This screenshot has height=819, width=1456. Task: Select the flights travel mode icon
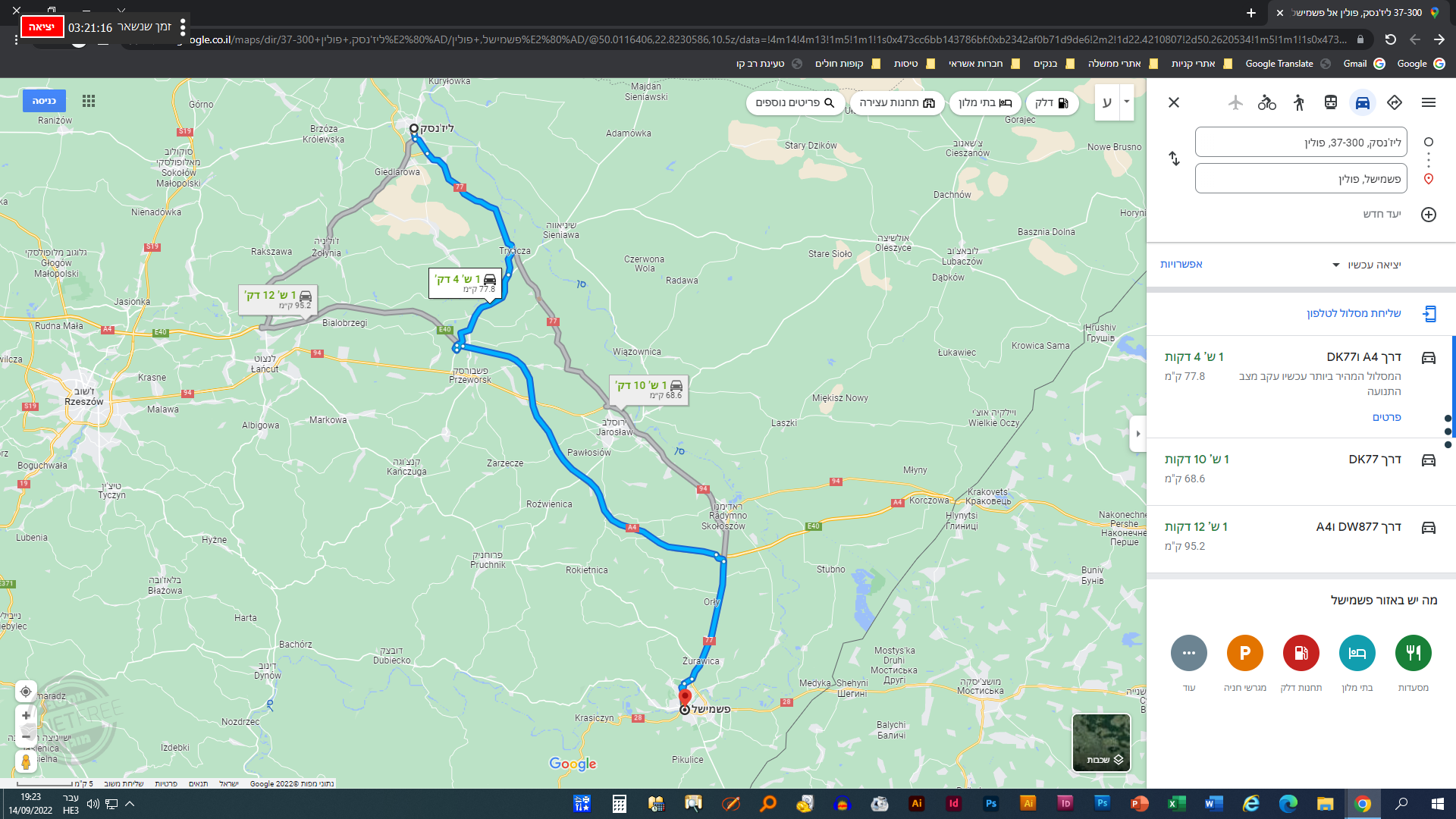(1235, 102)
